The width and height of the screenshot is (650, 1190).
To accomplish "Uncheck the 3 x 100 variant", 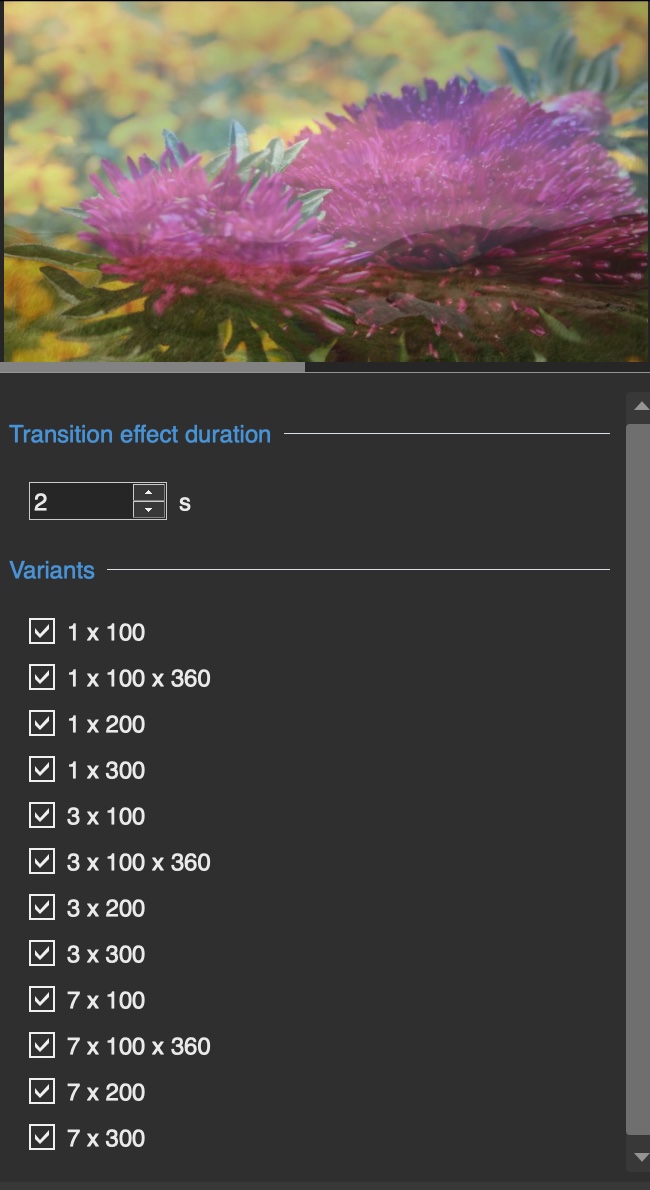I will (42, 815).
